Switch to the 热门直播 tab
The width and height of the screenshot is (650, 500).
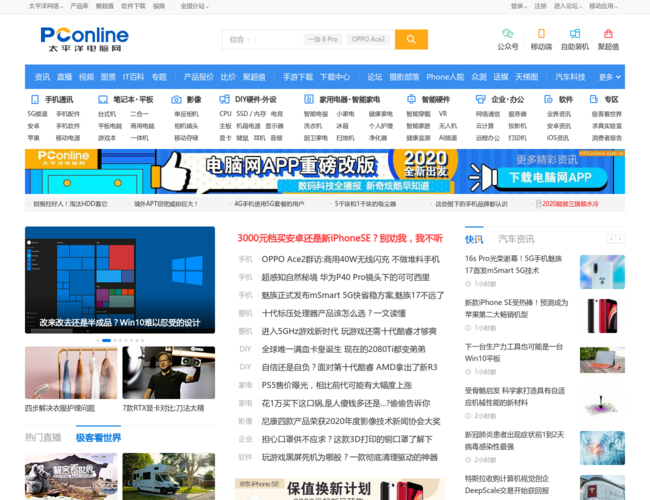tap(43, 437)
